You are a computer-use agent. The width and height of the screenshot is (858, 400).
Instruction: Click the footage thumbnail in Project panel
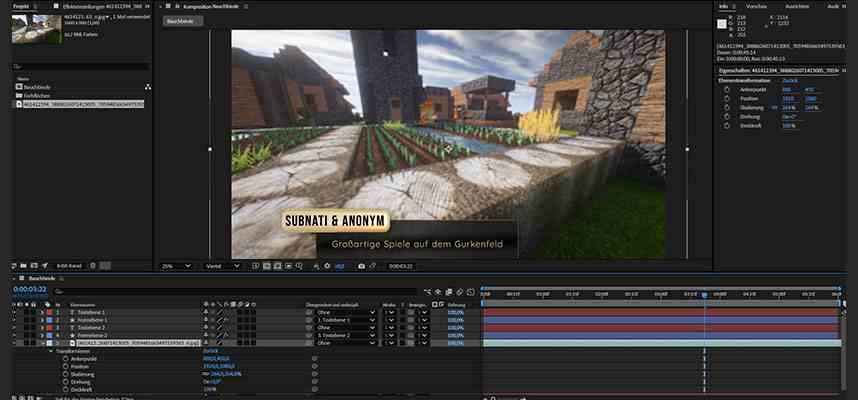pyautogui.click(x=37, y=28)
